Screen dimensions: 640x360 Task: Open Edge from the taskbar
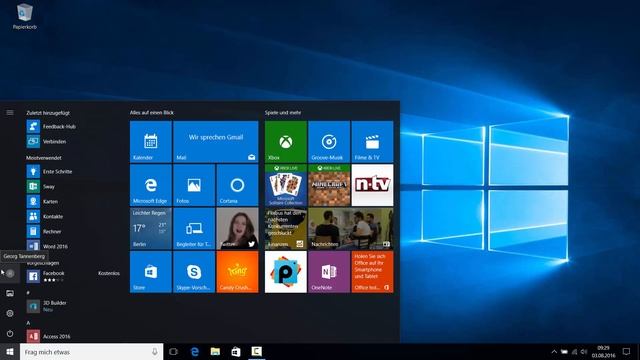pos(195,351)
